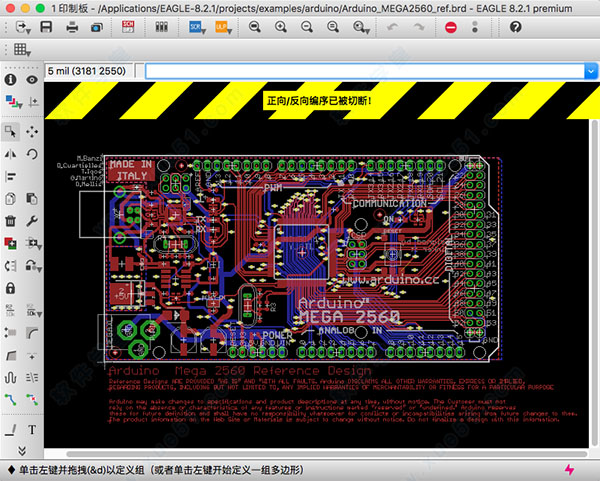The image size is (600, 481).
Task: Print the board layout
Action: (72, 28)
